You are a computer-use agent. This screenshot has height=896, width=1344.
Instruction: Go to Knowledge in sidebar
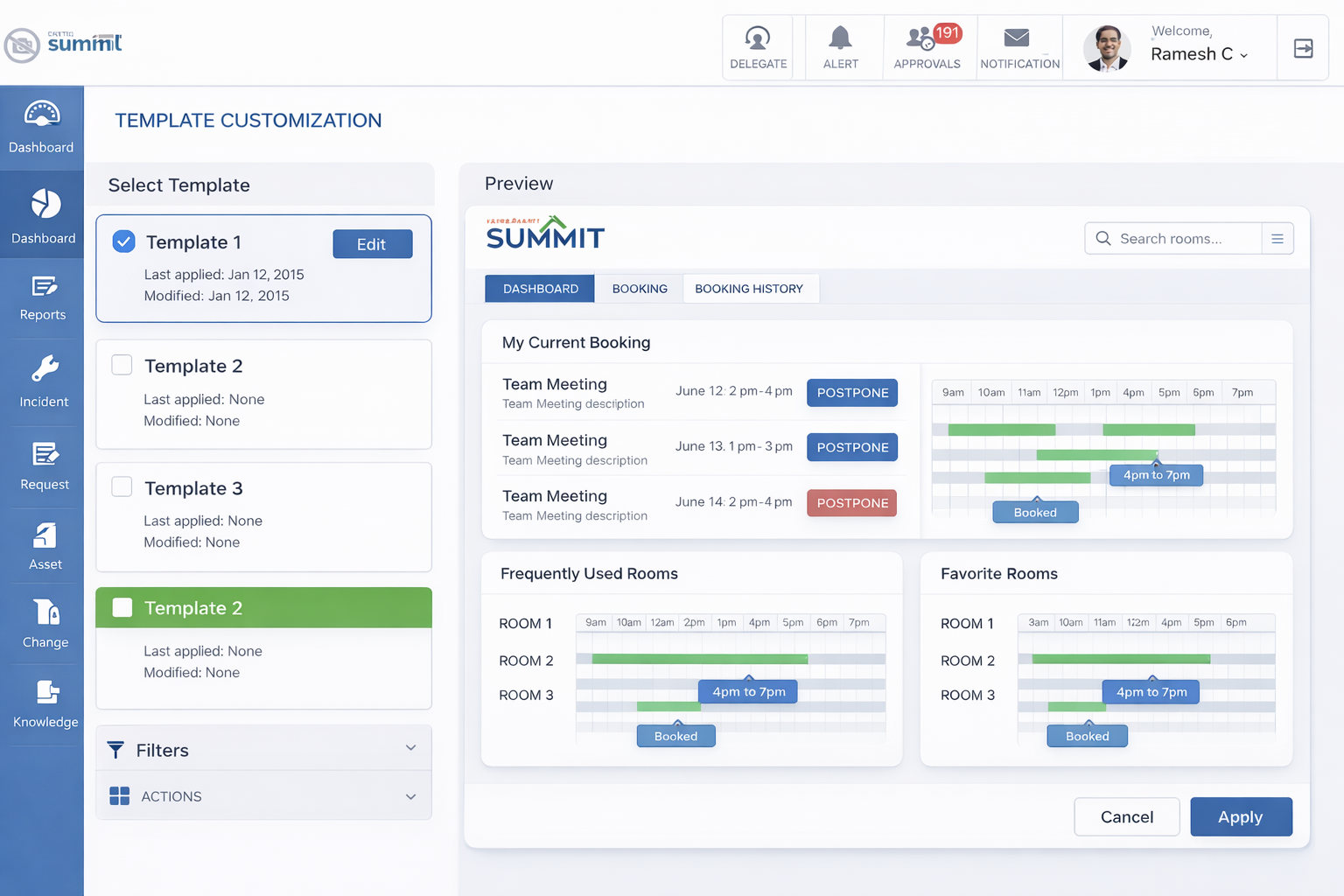45,704
